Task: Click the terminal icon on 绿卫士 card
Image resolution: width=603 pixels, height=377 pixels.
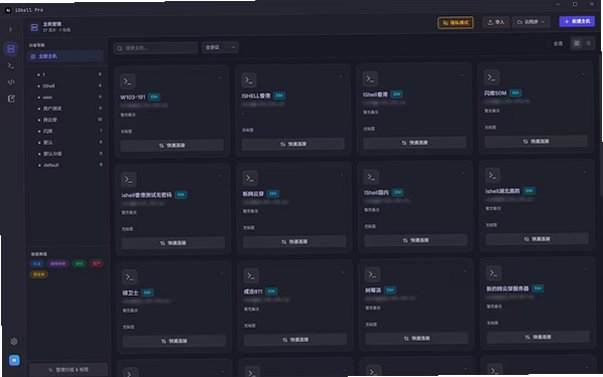Action: click(x=130, y=277)
